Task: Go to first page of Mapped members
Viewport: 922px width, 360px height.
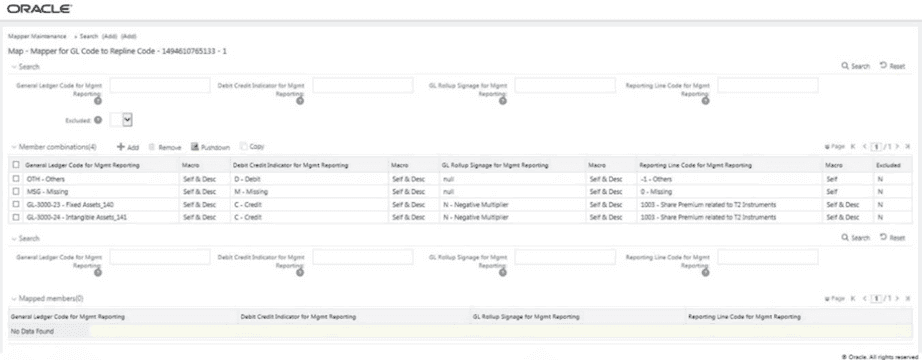Action: tap(853, 299)
